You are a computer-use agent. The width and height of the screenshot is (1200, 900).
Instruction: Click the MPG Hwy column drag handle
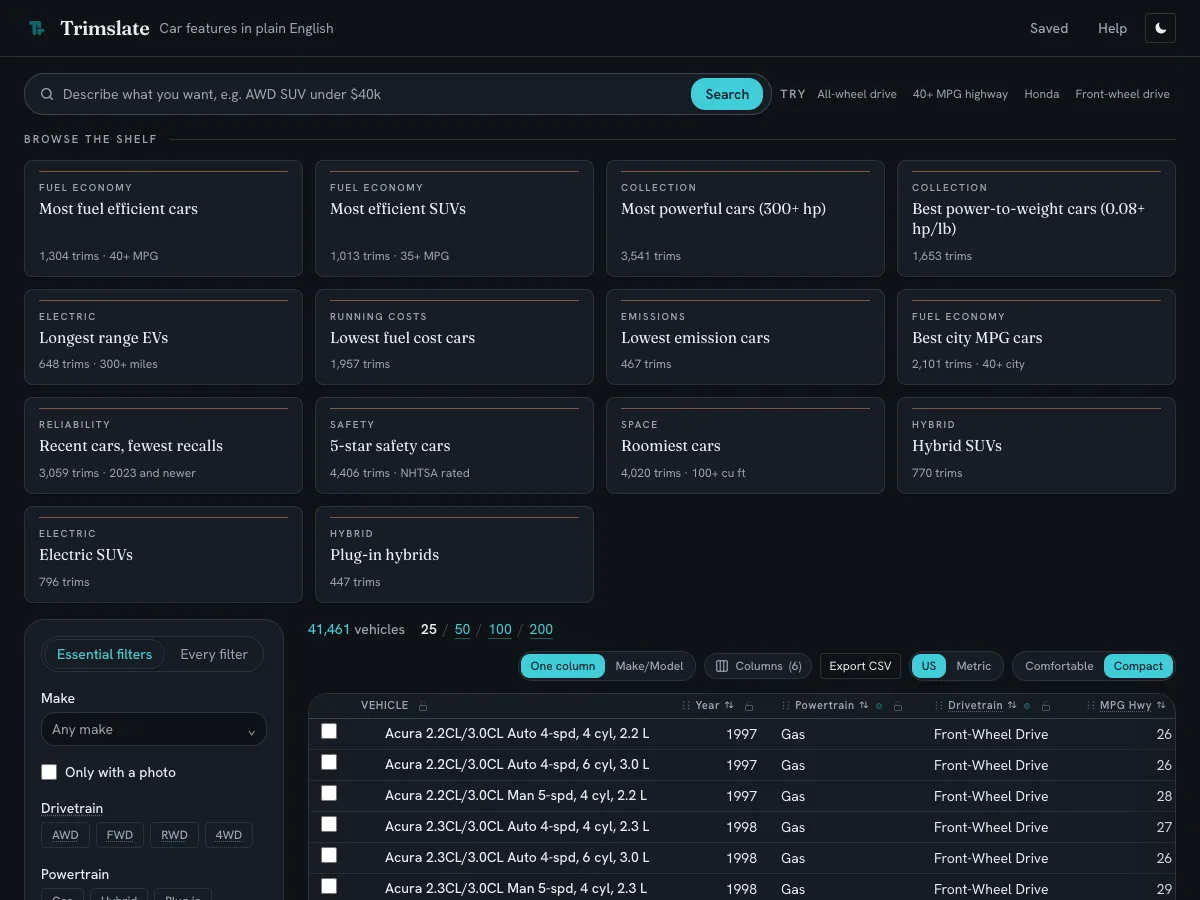(1091, 706)
